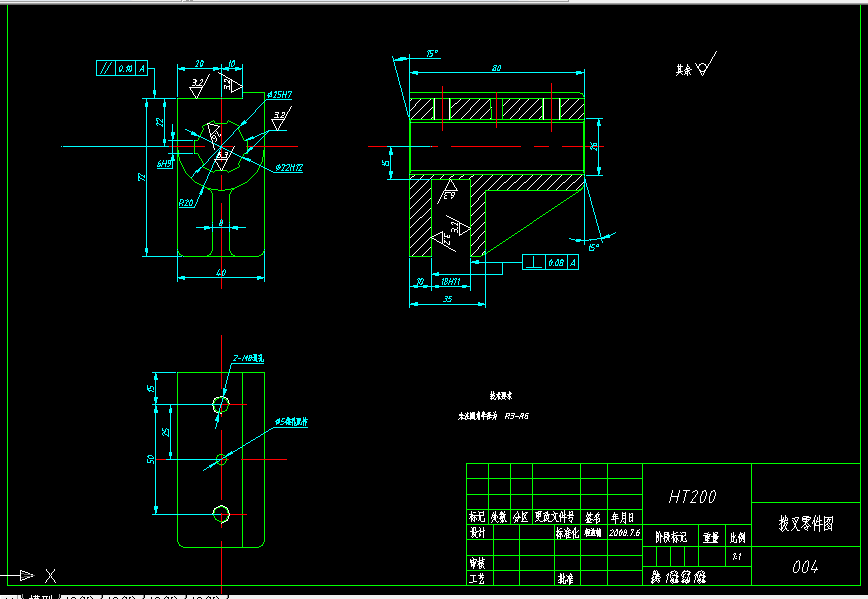Click the 18H11 slot dimension
This screenshot has width=868, height=599.
pyautogui.click(x=451, y=282)
